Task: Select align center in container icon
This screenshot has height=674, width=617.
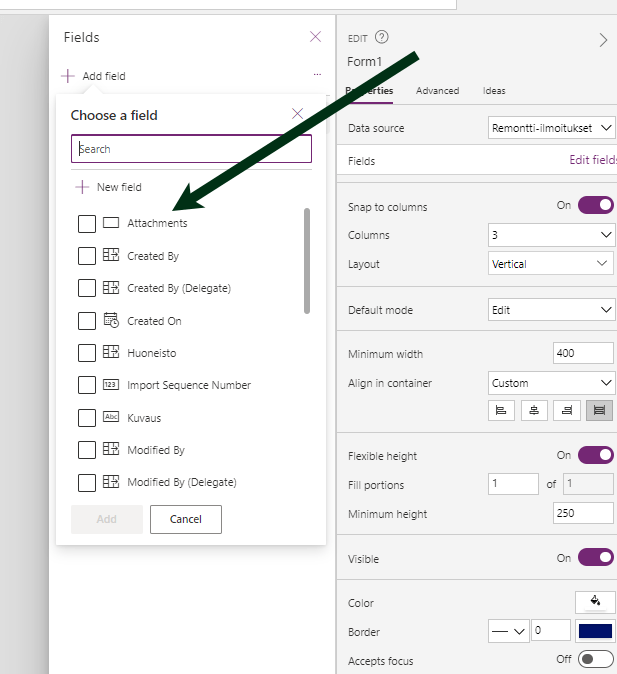Action: 534,410
